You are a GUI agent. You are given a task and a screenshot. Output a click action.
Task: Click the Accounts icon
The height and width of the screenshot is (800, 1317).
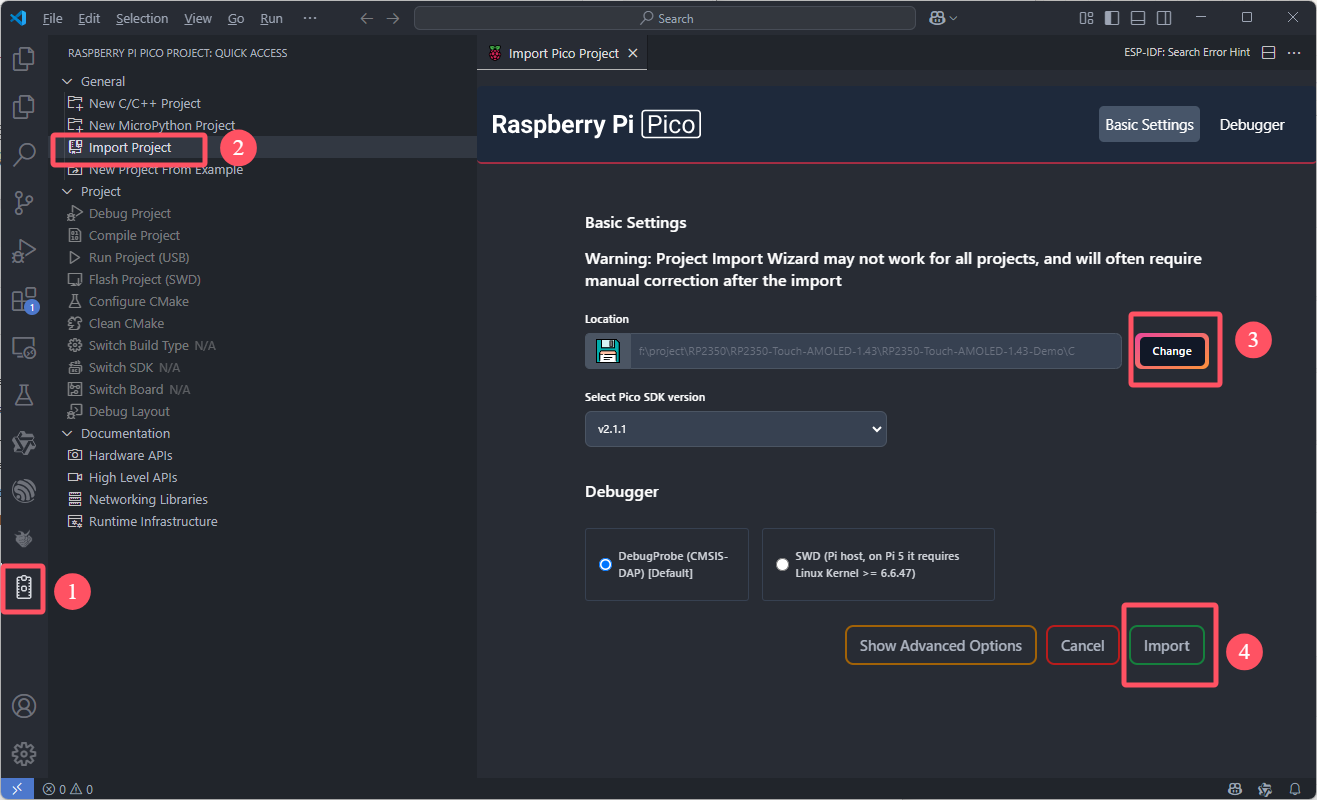pyautogui.click(x=24, y=705)
